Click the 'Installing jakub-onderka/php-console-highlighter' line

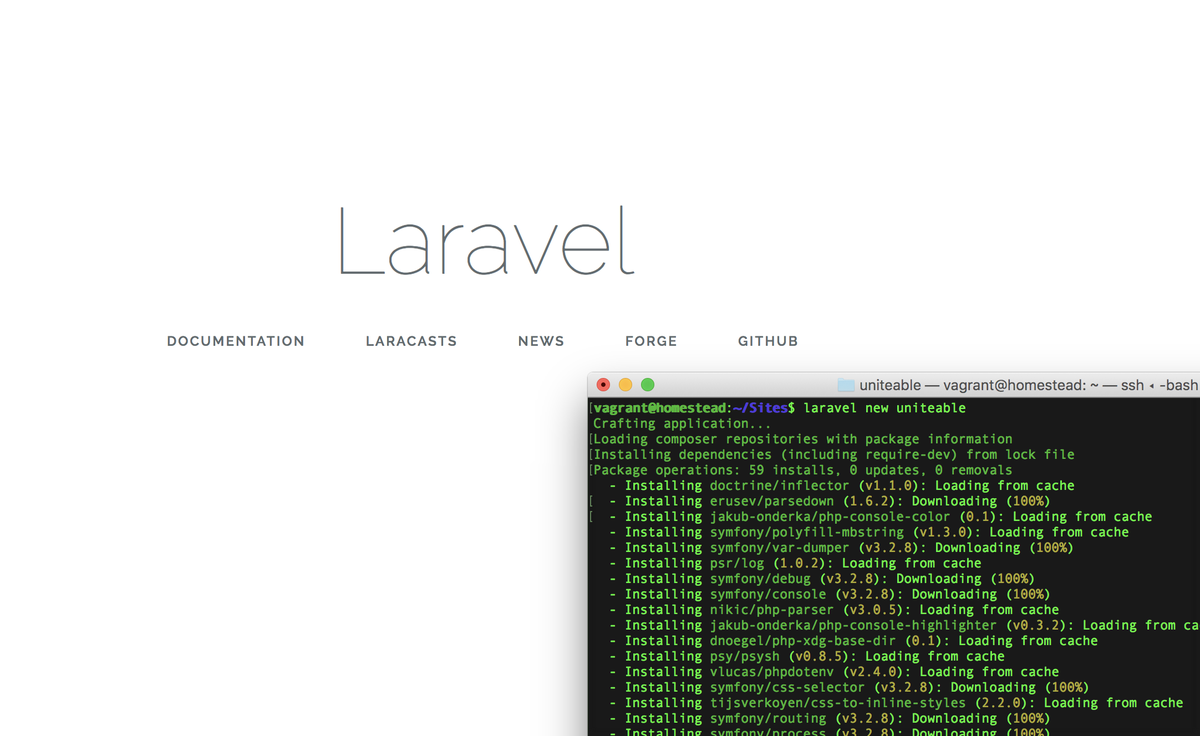click(x=904, y=625)
